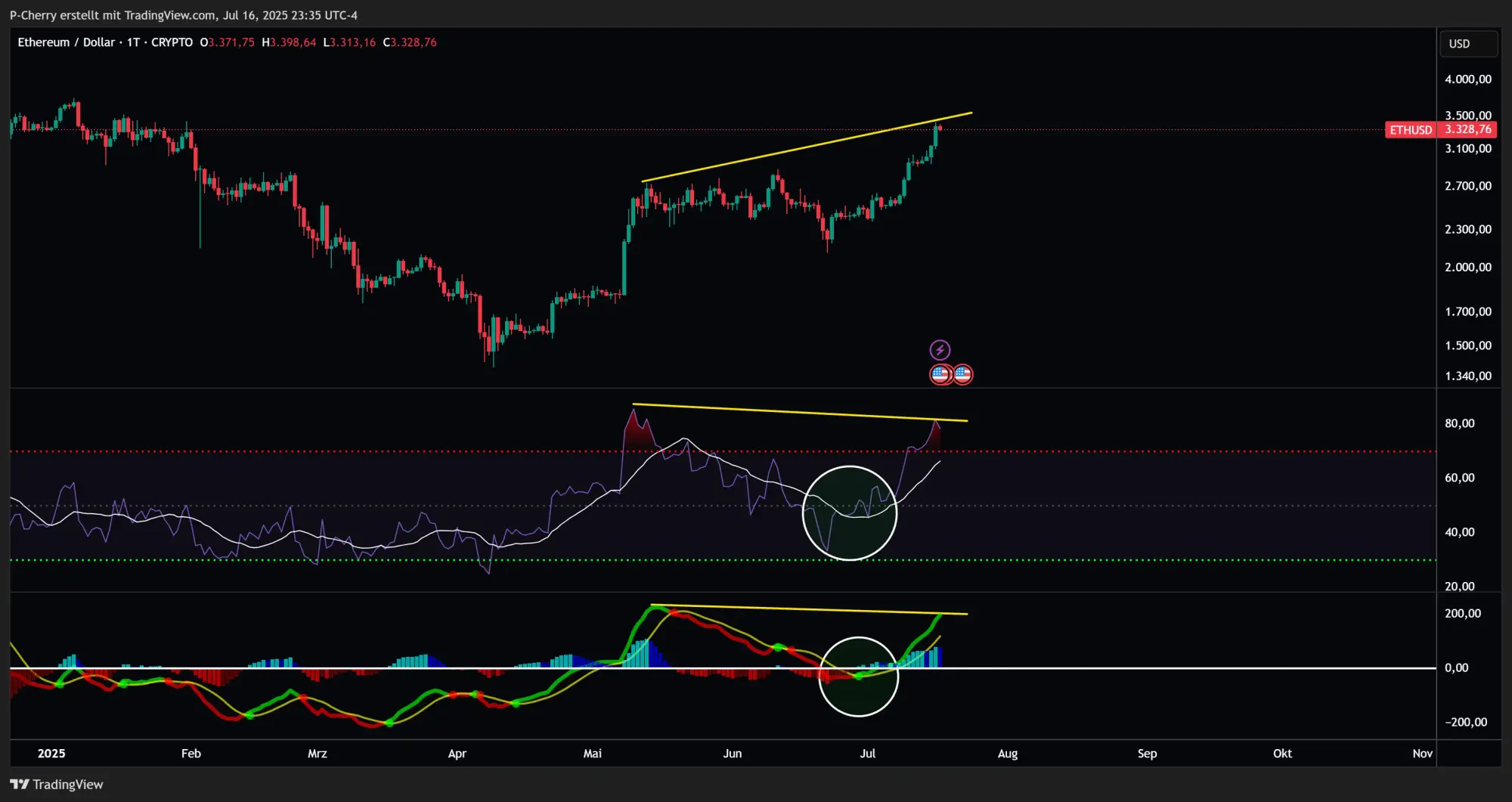Click the 2025 label on time axis
This screenshot has width=1512, height=802.
[x=51, y=754]
